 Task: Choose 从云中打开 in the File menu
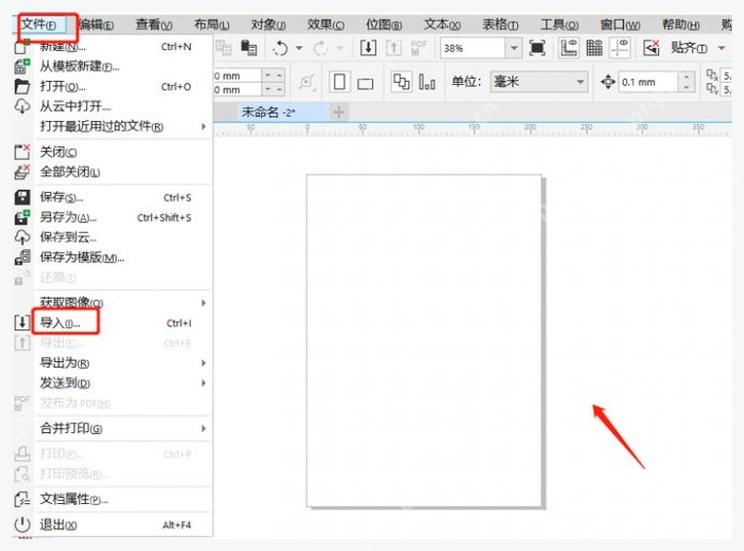[x=113, y=106]
